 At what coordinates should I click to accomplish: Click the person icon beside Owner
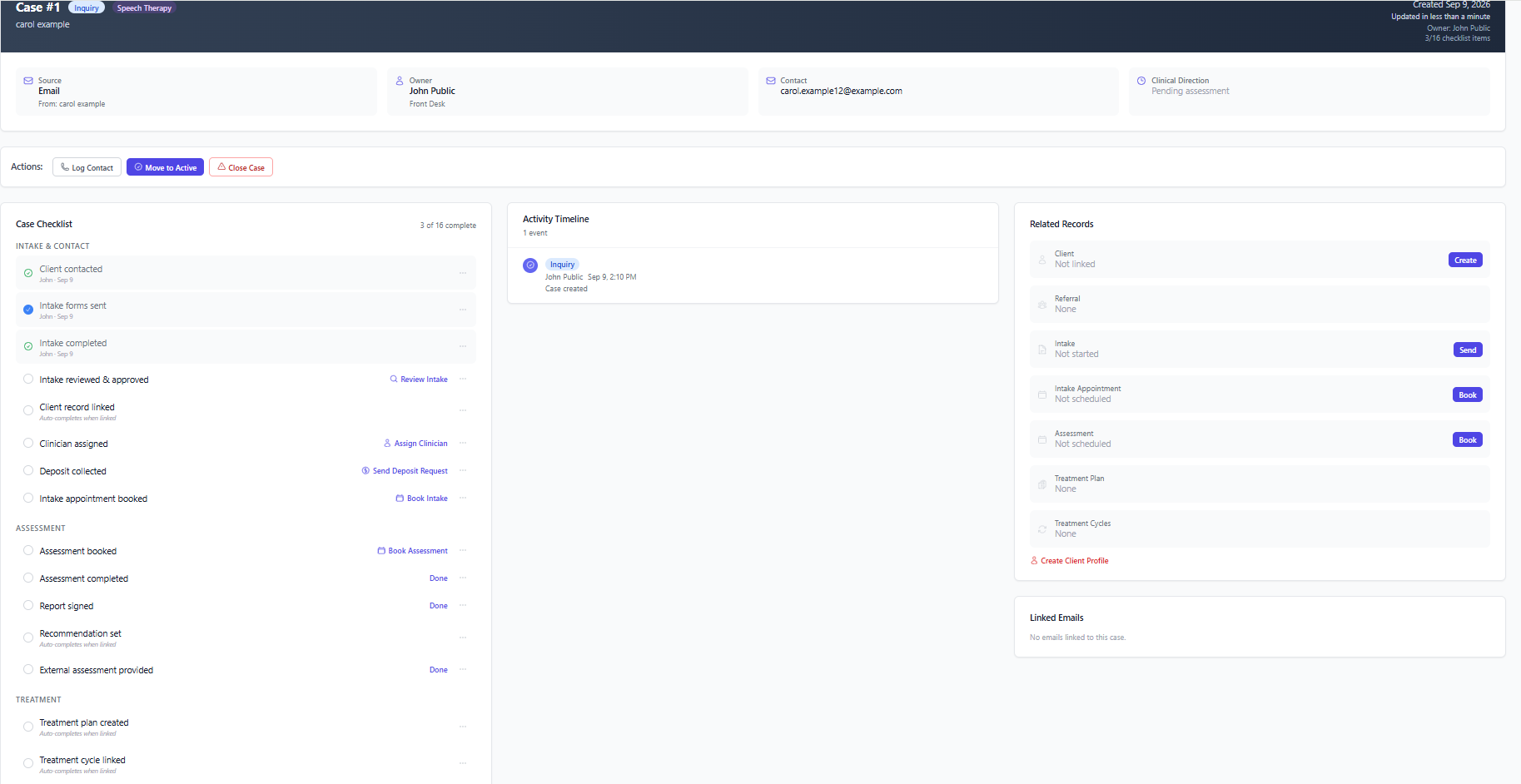[x=400, y=81]
